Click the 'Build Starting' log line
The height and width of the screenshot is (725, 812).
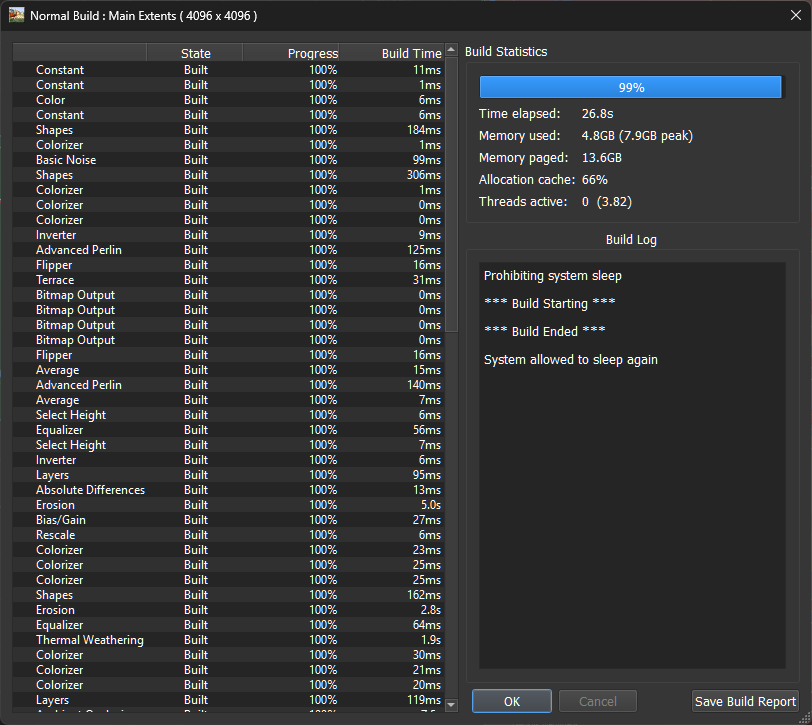click(549, 303)
